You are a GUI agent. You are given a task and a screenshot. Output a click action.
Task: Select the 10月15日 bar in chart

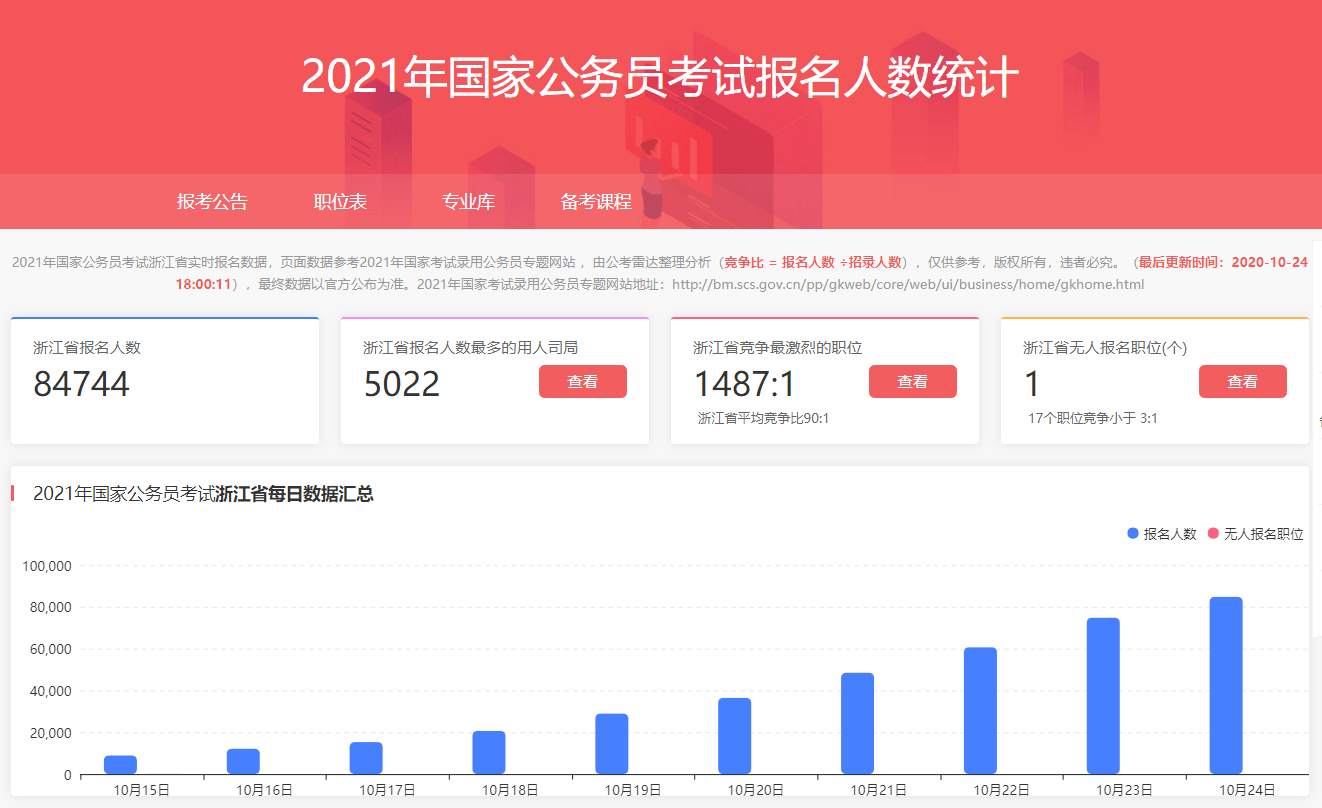pos(120,765)
